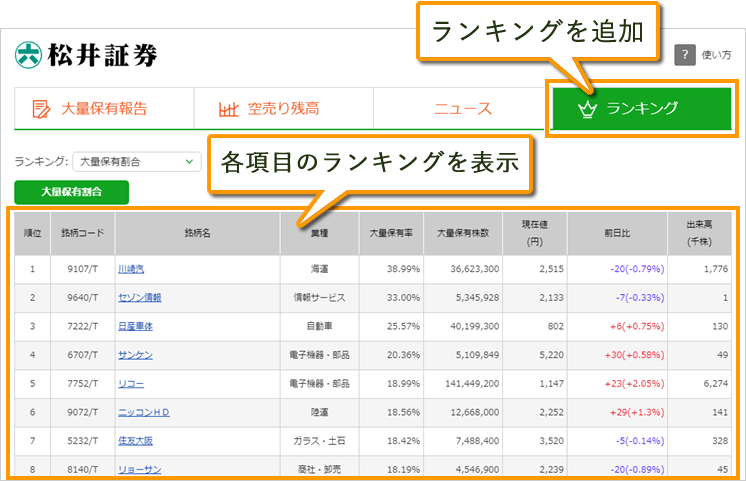
Task: Click the 大量保有率 column header
Action: [391, 233]
